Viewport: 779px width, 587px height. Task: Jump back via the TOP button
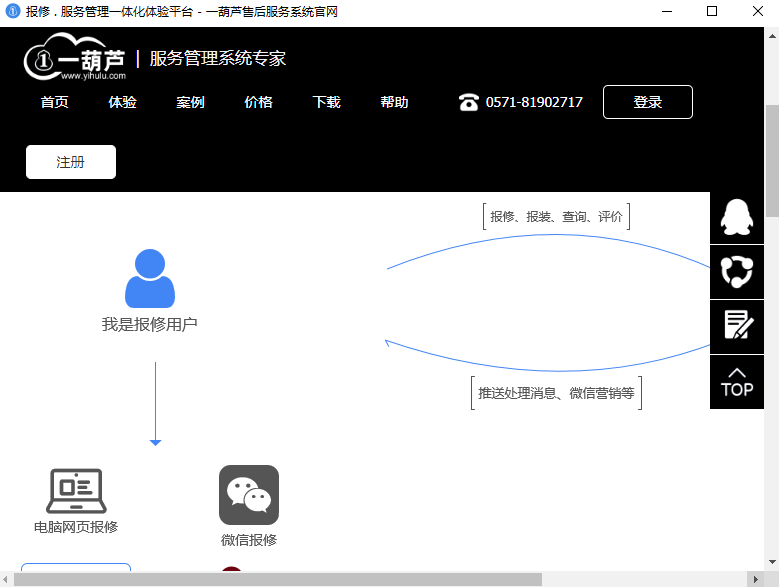point(737,382)
